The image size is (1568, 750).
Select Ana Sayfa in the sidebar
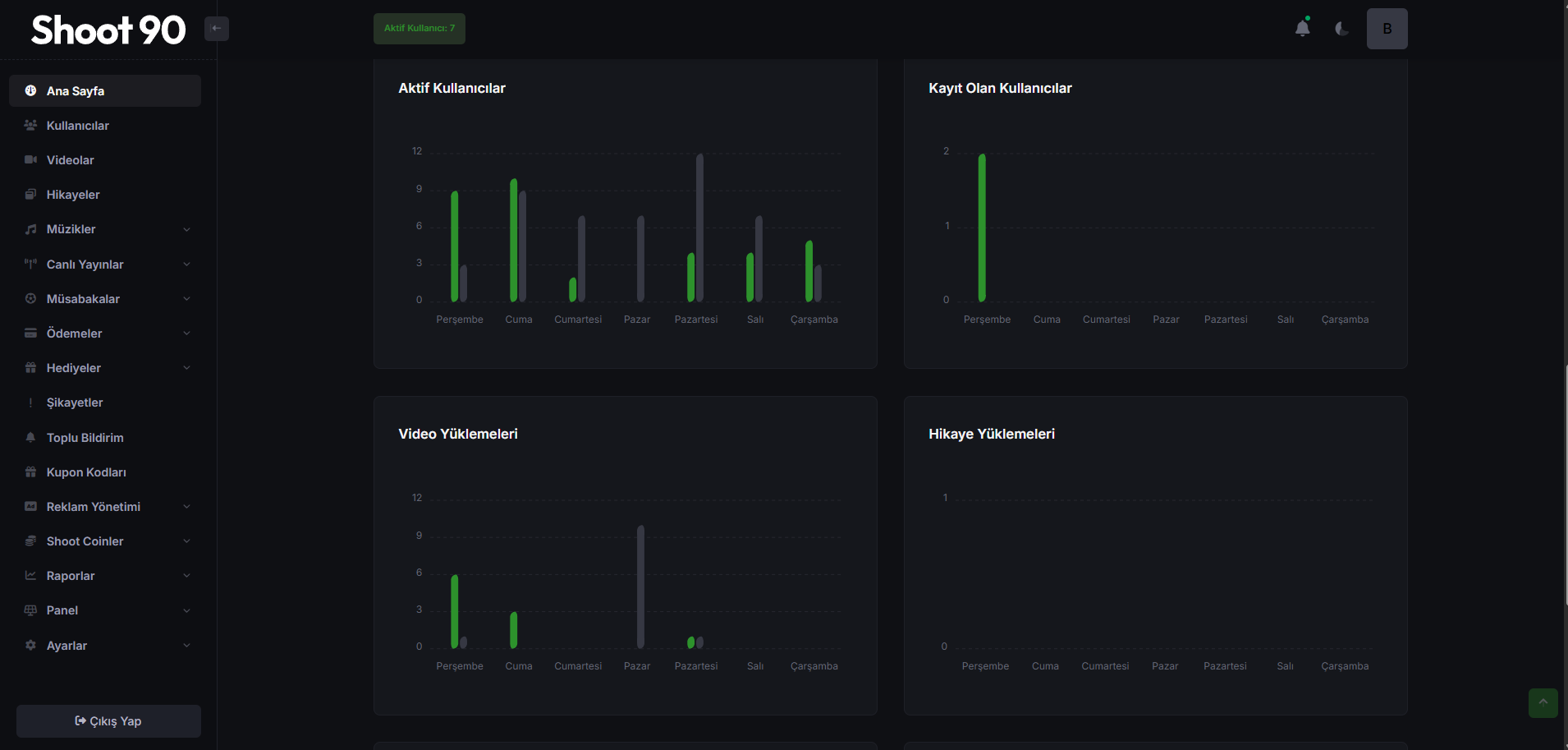pos(105,91)
